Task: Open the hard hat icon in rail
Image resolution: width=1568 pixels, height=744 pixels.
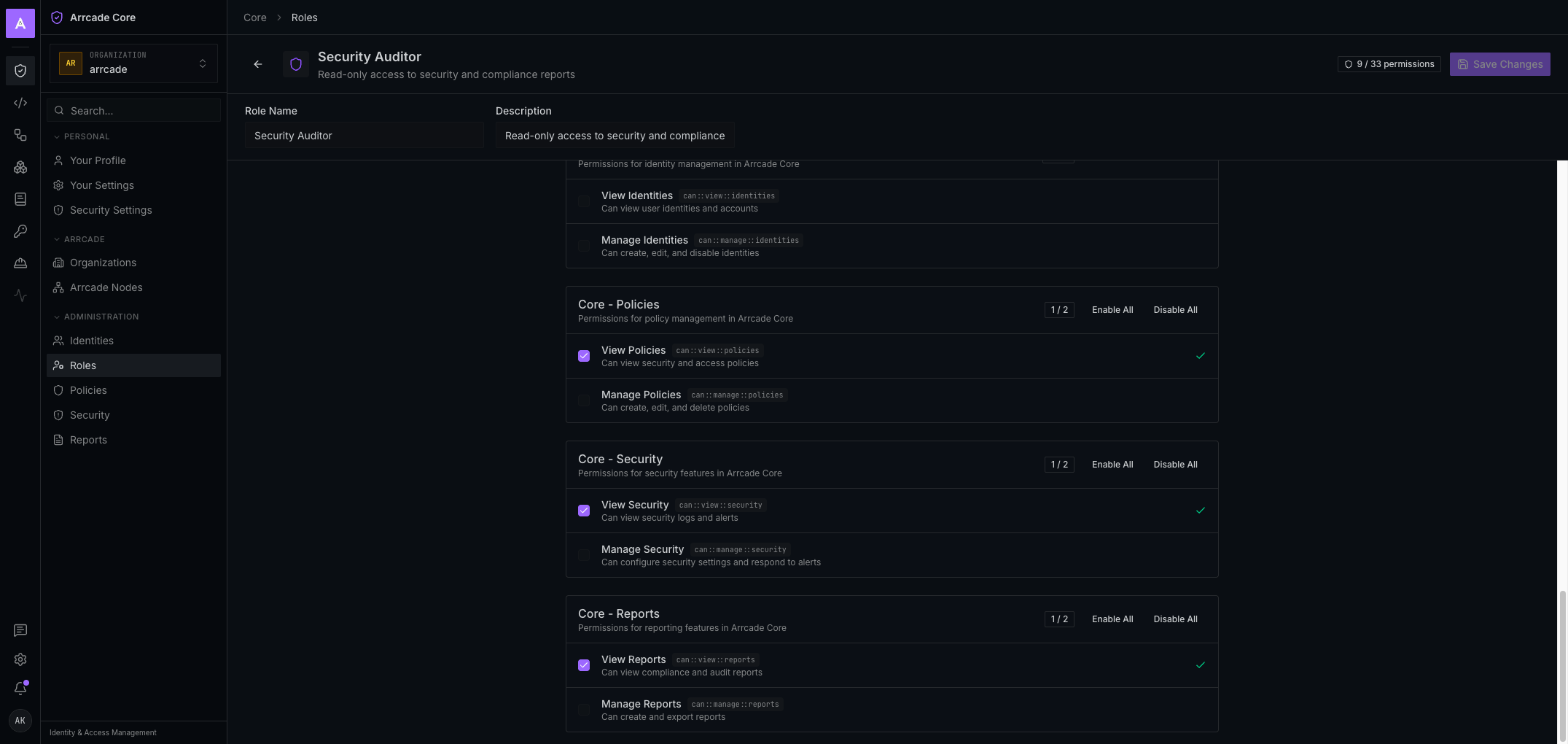Action: coord(20,263)
